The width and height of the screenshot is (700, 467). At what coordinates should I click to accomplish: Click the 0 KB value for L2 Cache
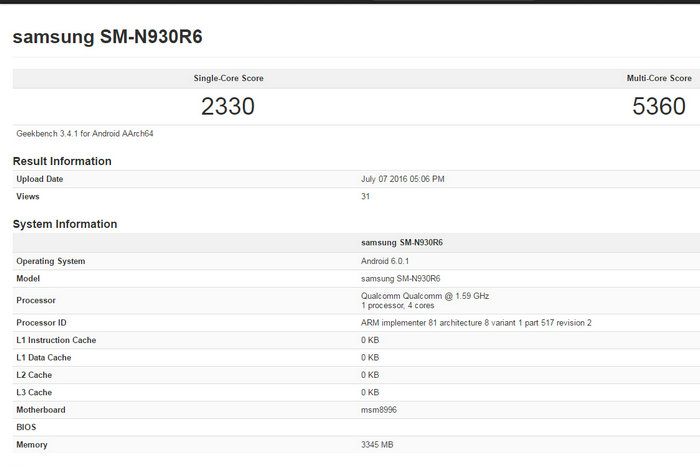370,375
